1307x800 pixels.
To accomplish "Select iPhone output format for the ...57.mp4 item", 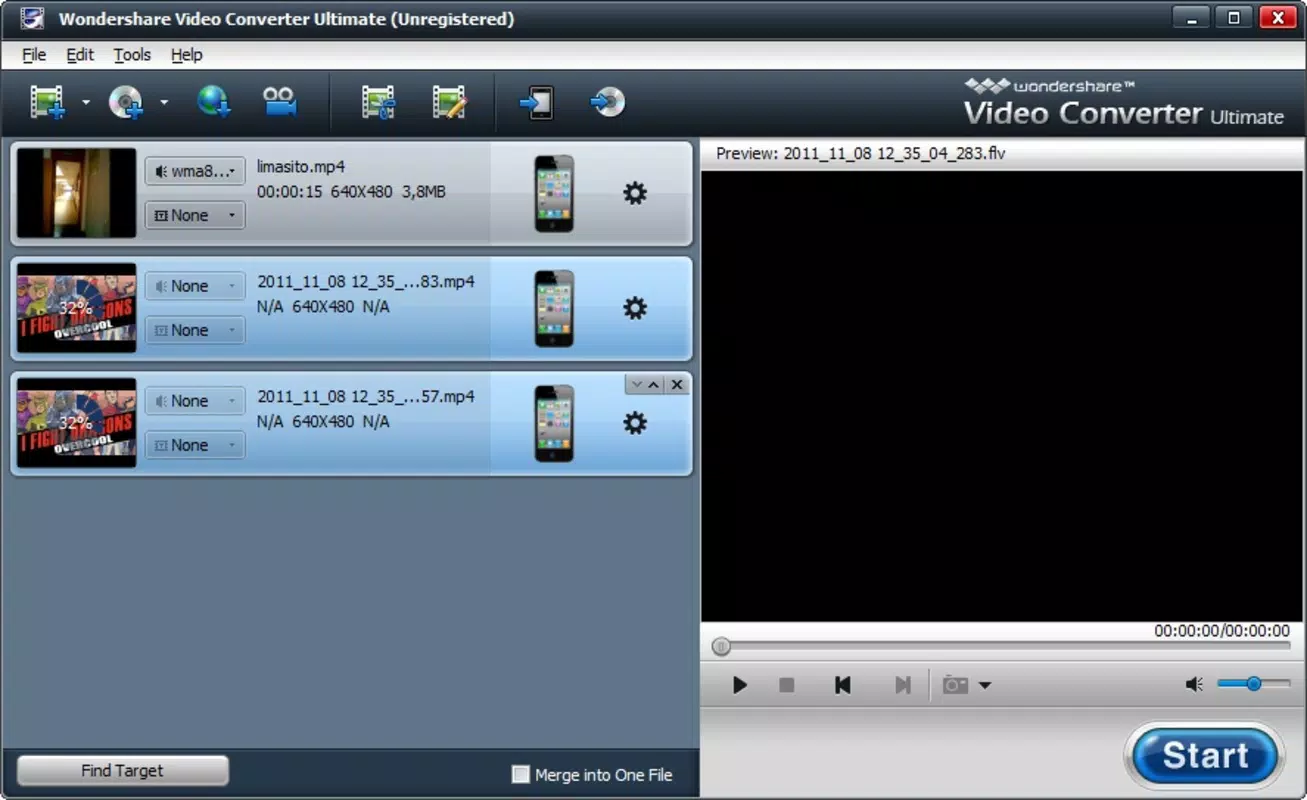I will [554, 423].
